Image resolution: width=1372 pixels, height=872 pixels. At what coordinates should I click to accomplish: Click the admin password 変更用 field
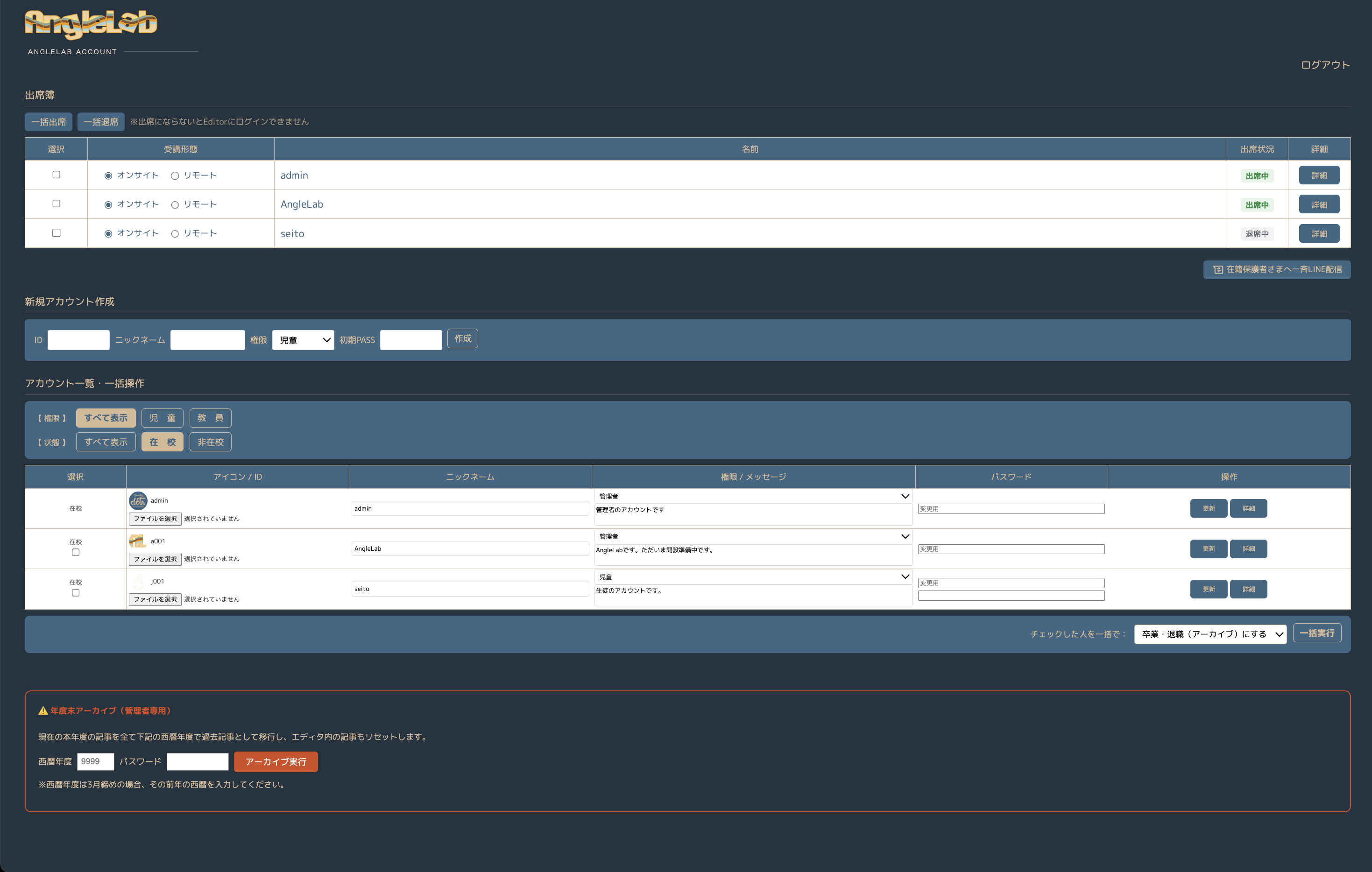1011,509
